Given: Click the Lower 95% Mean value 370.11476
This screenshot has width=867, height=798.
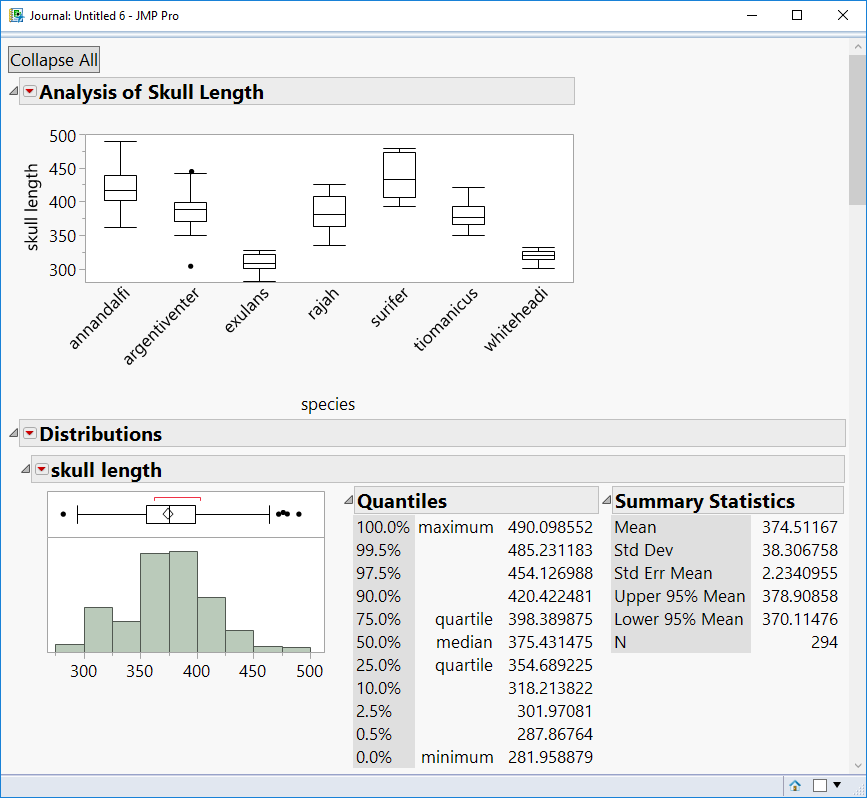Looking at the screenshot, I should click(800, 619).
